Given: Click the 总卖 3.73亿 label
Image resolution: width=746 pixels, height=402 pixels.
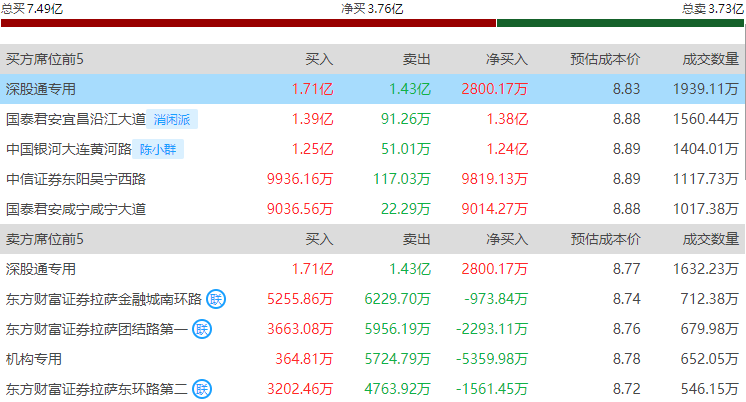Looking at the screenshot, I should 712,9.
